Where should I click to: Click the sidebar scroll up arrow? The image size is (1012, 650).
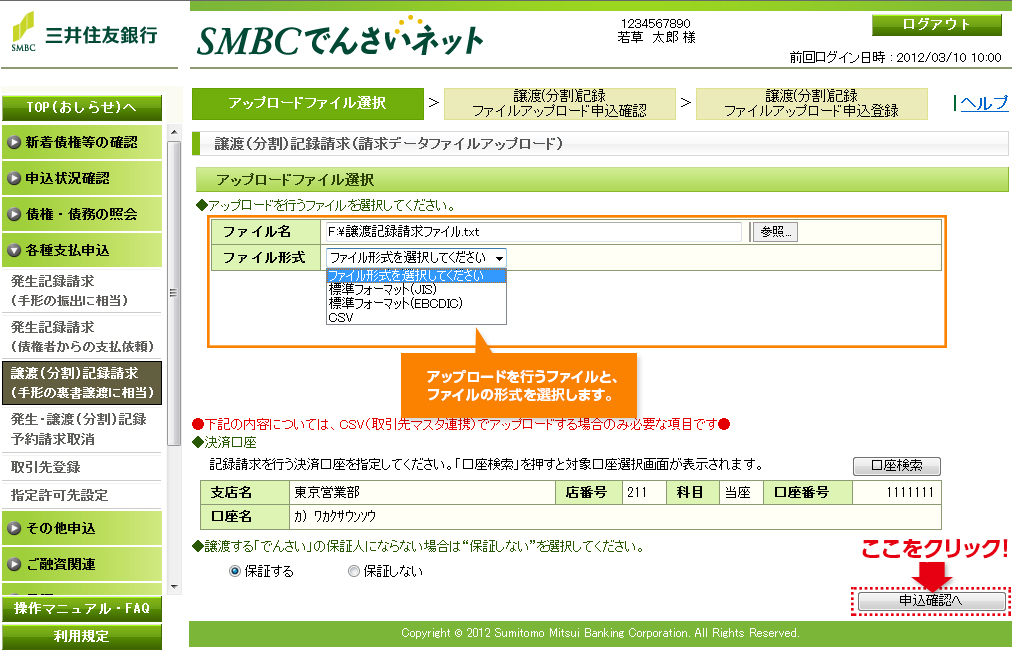click(174, 132)
